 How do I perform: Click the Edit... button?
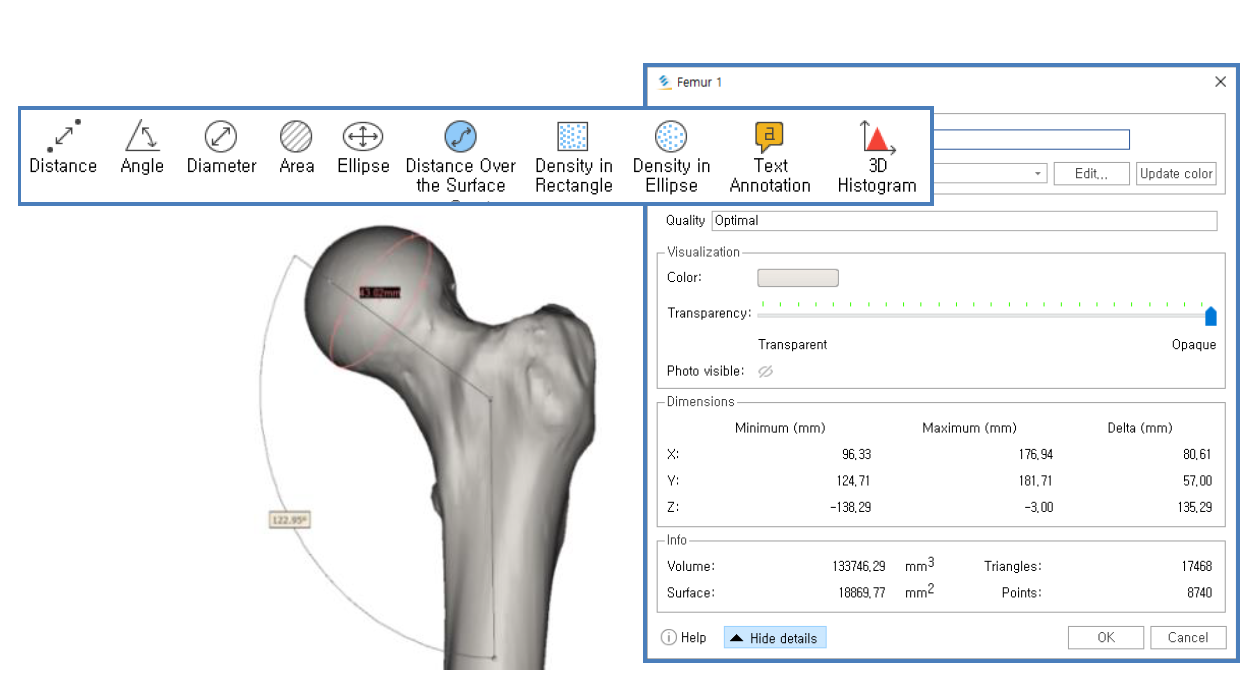[x=1091, y=174]
